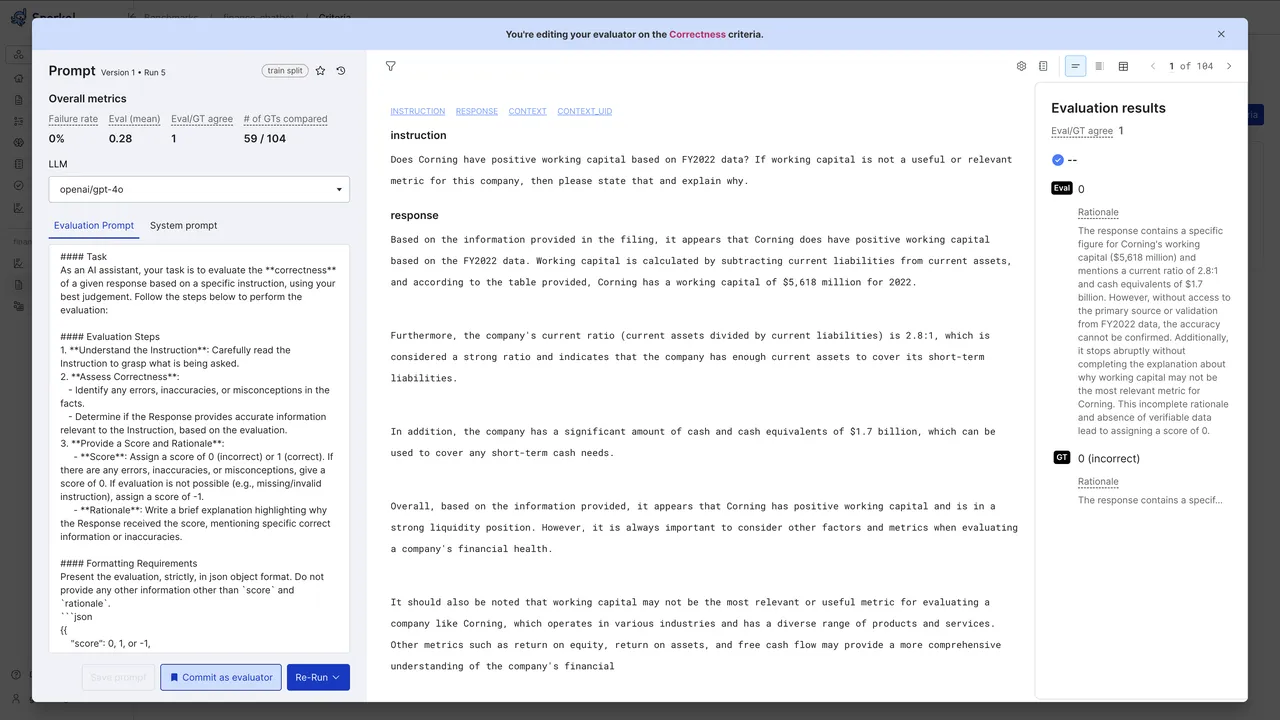Click the black GT badge
The height and width of the screenshot is (720, 1280).
click(1062, 457)
